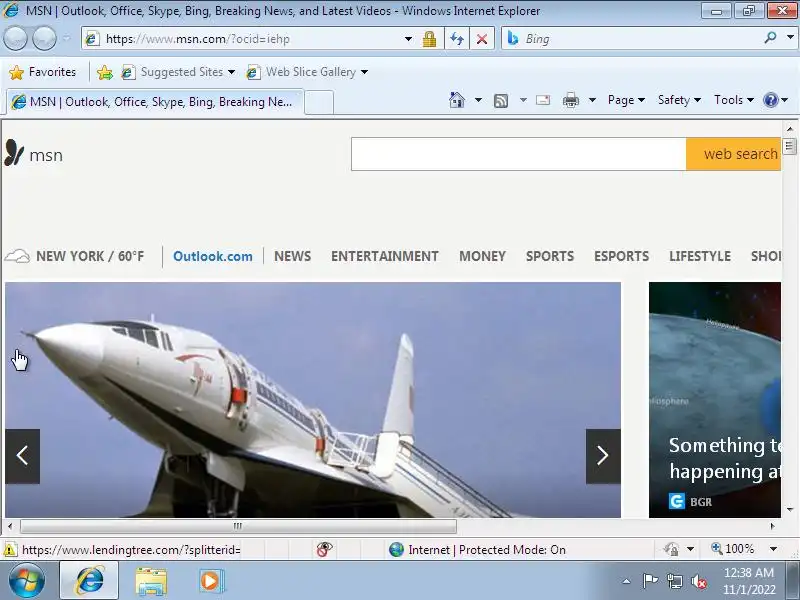The image size is (800, 600).
Task: Click the Refresh page icon
Action: pyautogui.click(x=457, y=39)
